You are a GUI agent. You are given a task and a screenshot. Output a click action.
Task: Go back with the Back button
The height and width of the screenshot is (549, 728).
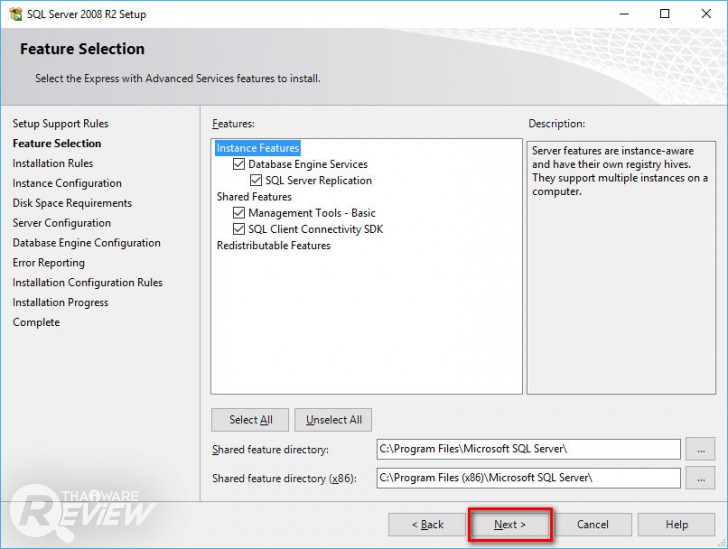point(427,524)
